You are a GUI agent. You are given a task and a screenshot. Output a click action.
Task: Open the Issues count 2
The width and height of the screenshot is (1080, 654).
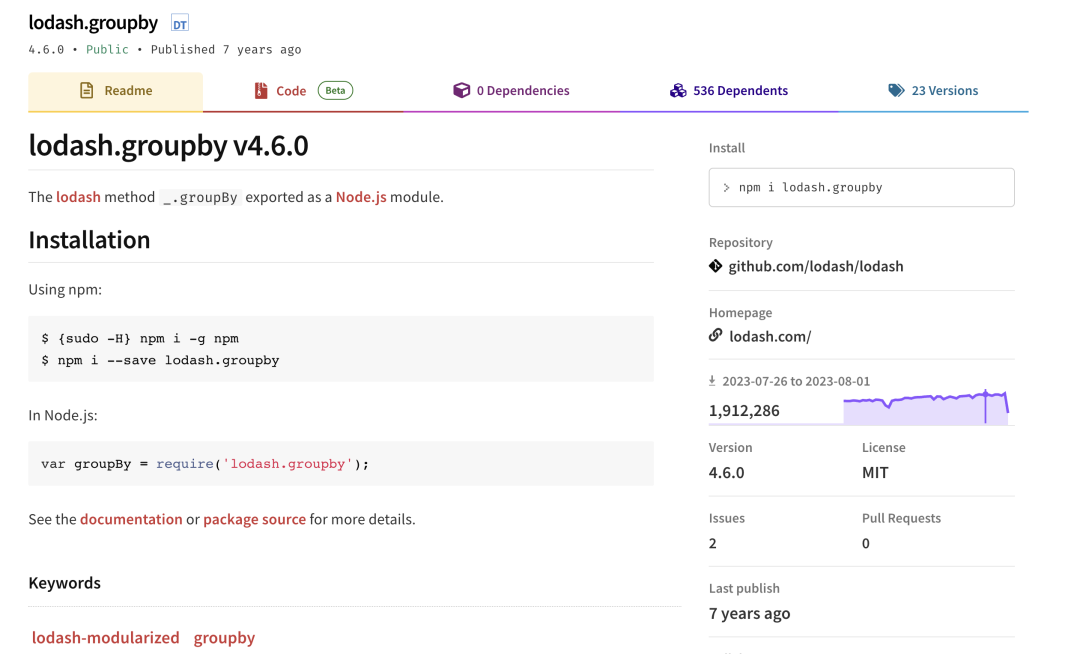pyautogui.click(x=712, y=544)
